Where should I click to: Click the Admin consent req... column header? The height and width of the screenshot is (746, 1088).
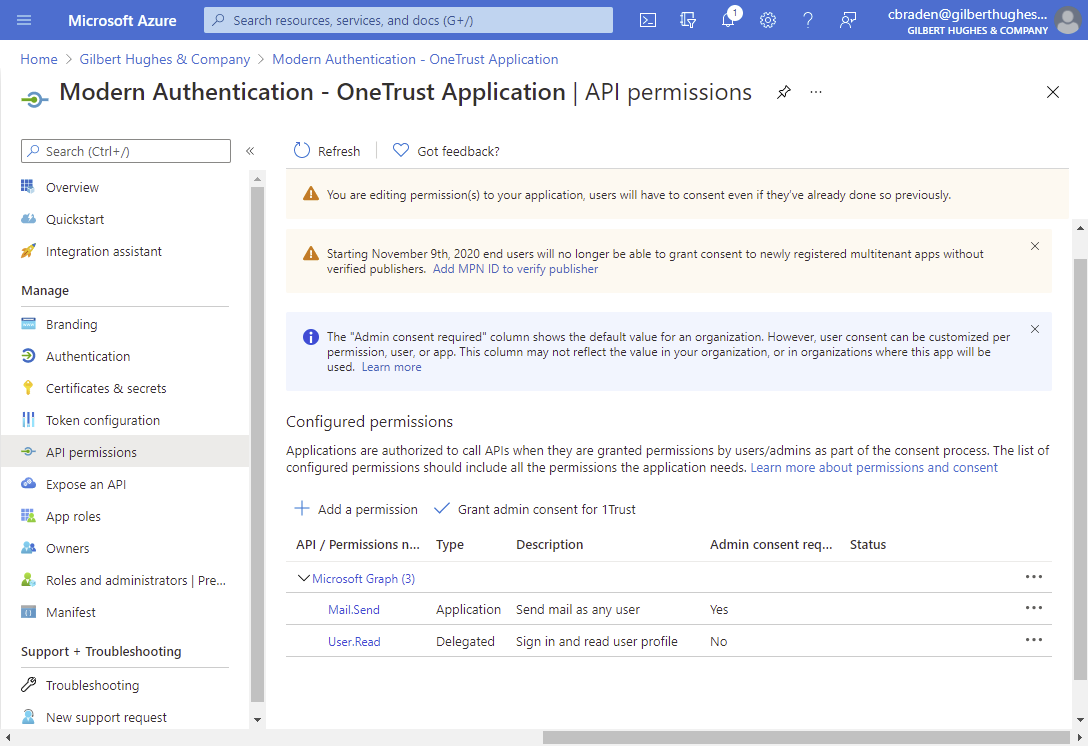771,544
